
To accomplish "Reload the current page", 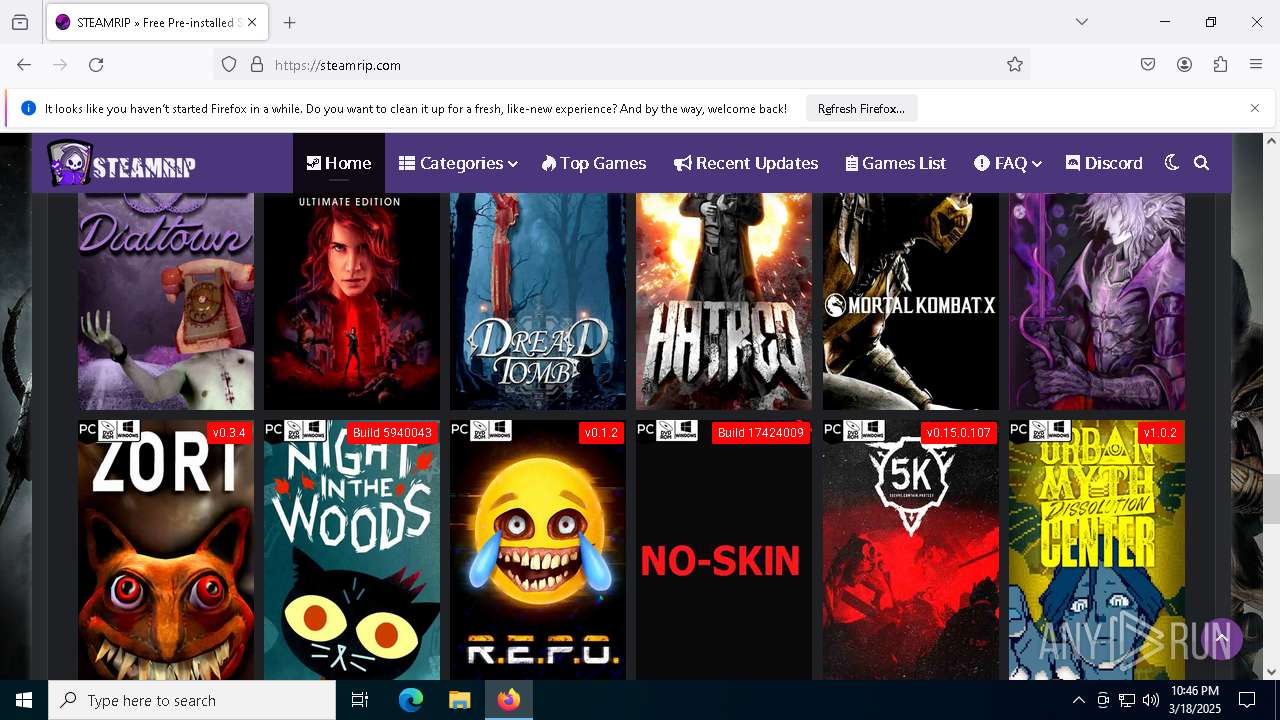I will [96, 64].
